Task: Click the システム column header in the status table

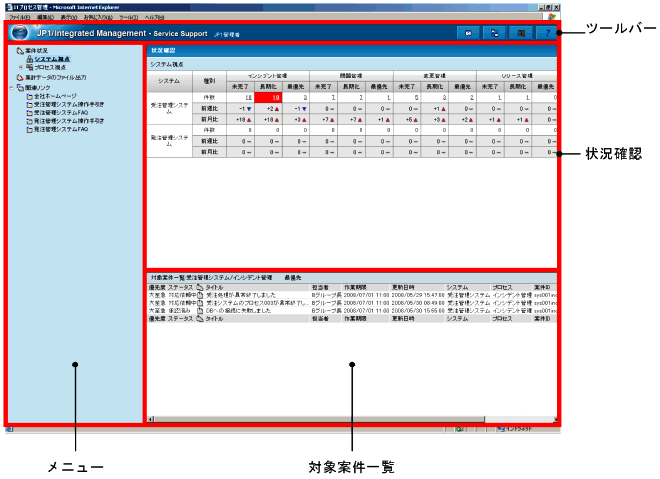Action: 169,81
